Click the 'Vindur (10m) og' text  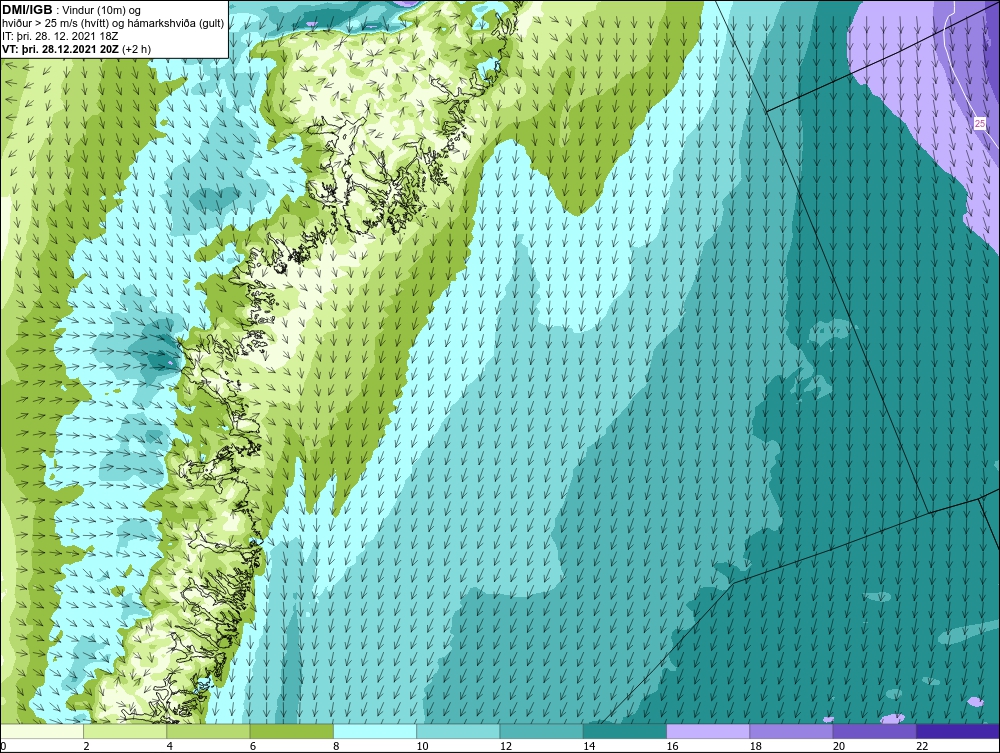point(101,10)
